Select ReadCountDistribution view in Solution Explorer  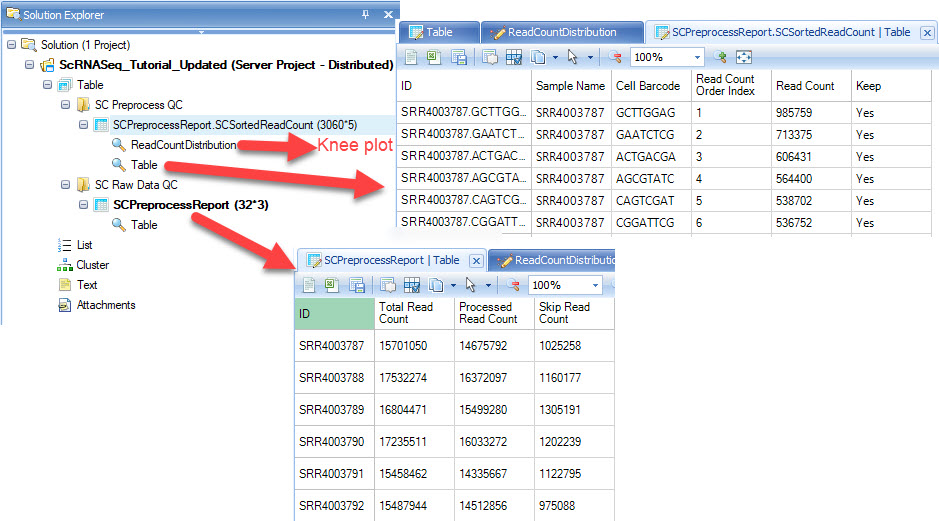(x=183, y=145)
